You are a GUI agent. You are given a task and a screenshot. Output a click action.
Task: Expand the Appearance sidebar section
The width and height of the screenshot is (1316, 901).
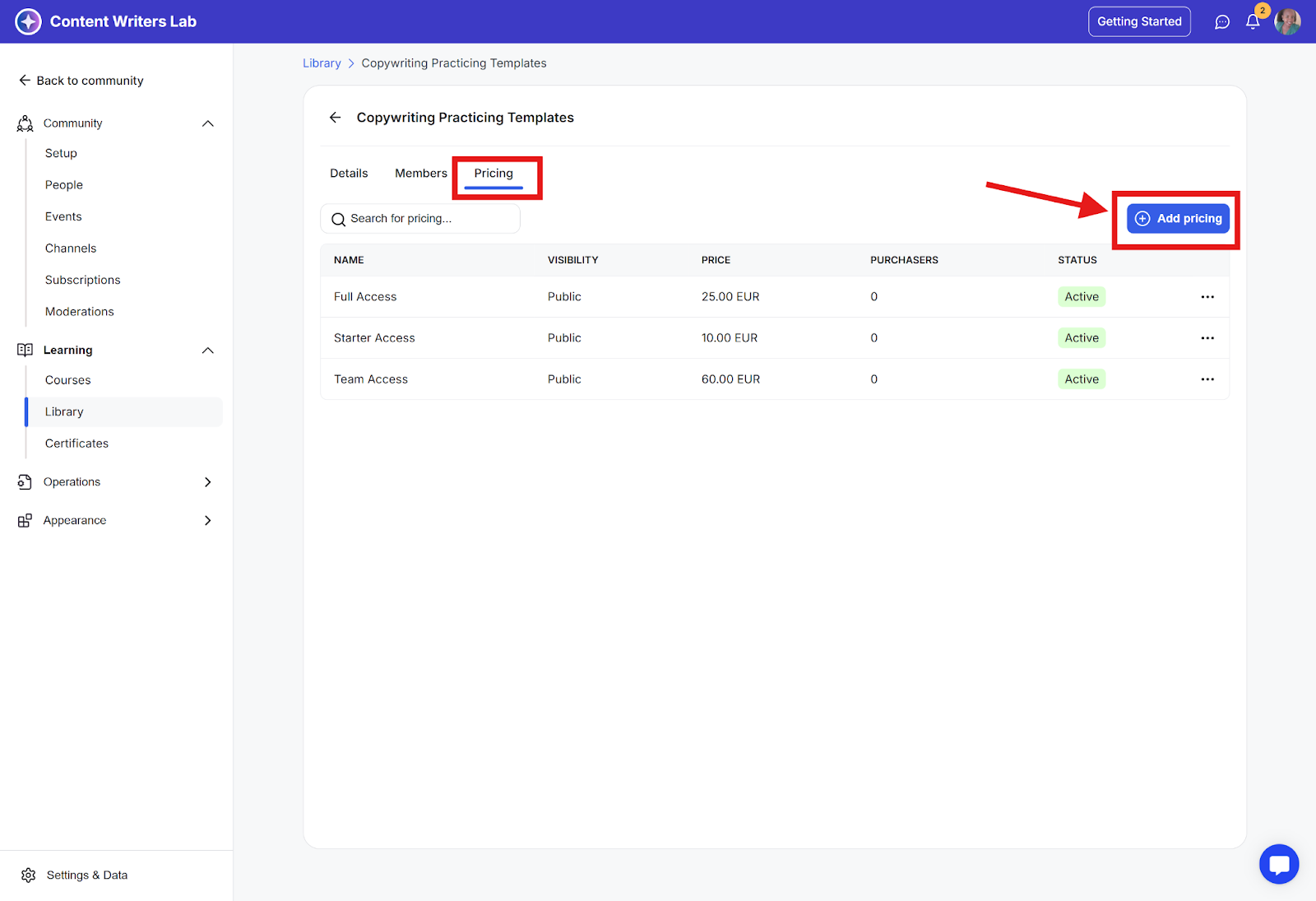(207, 521)
